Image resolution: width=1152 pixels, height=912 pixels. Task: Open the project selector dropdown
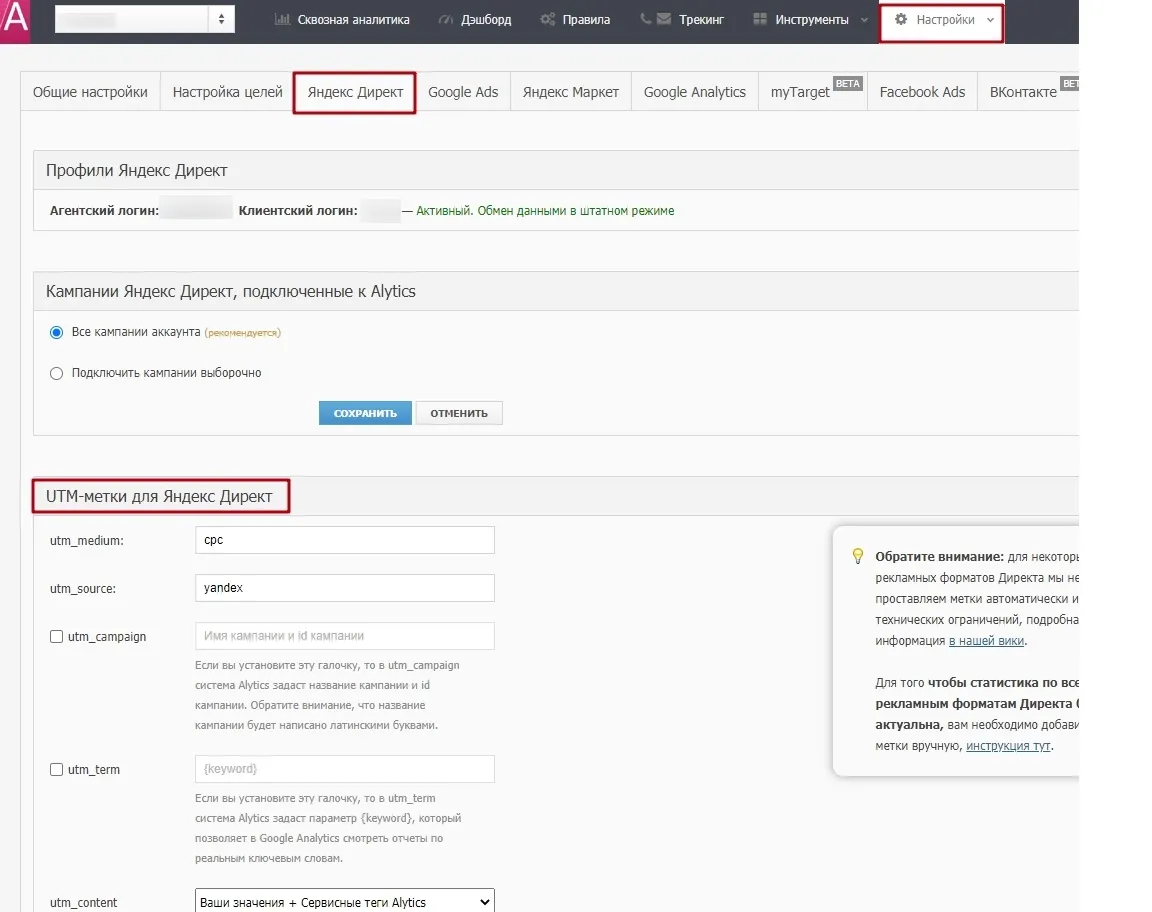[145, 19]
